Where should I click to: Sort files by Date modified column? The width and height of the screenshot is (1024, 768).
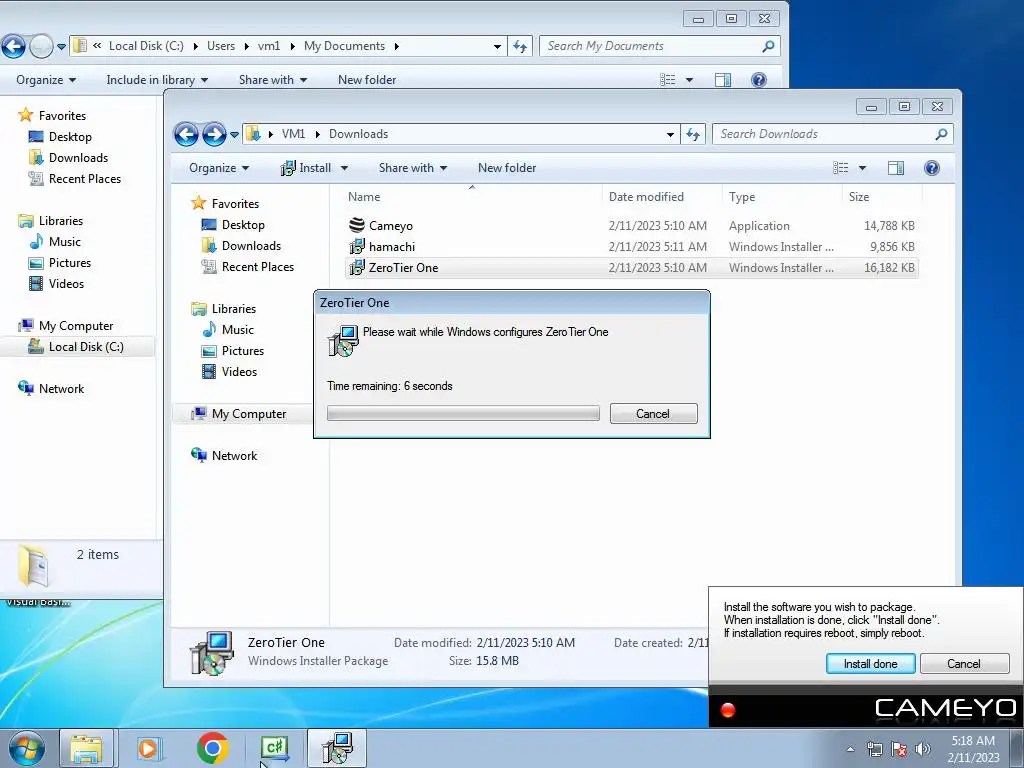[646, 197]
